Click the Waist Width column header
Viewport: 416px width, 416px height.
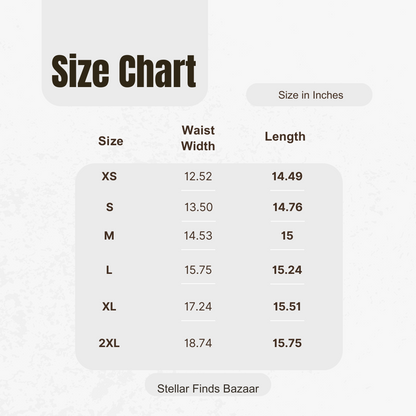[198, 138]
